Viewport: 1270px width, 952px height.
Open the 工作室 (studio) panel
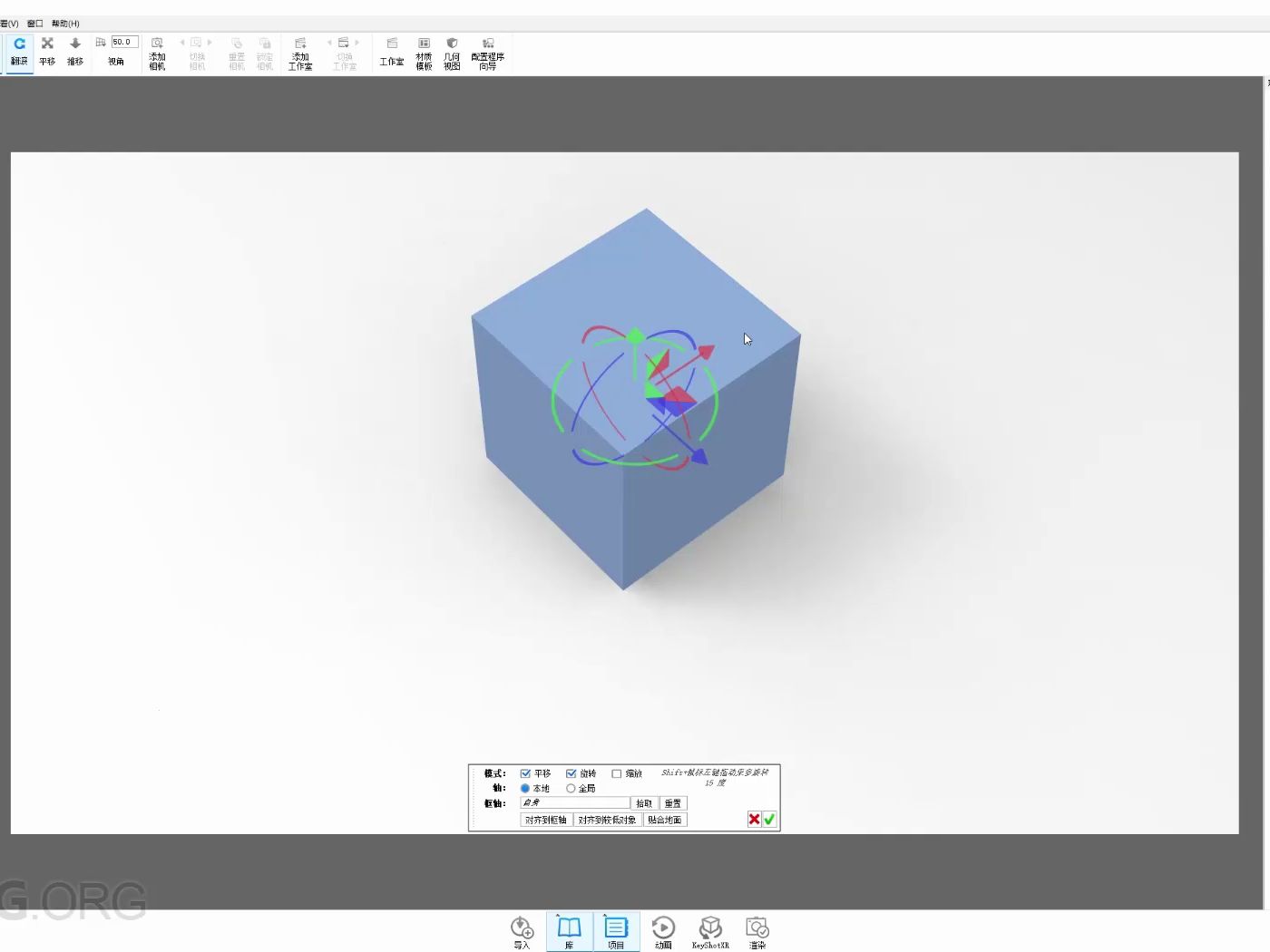392,52
